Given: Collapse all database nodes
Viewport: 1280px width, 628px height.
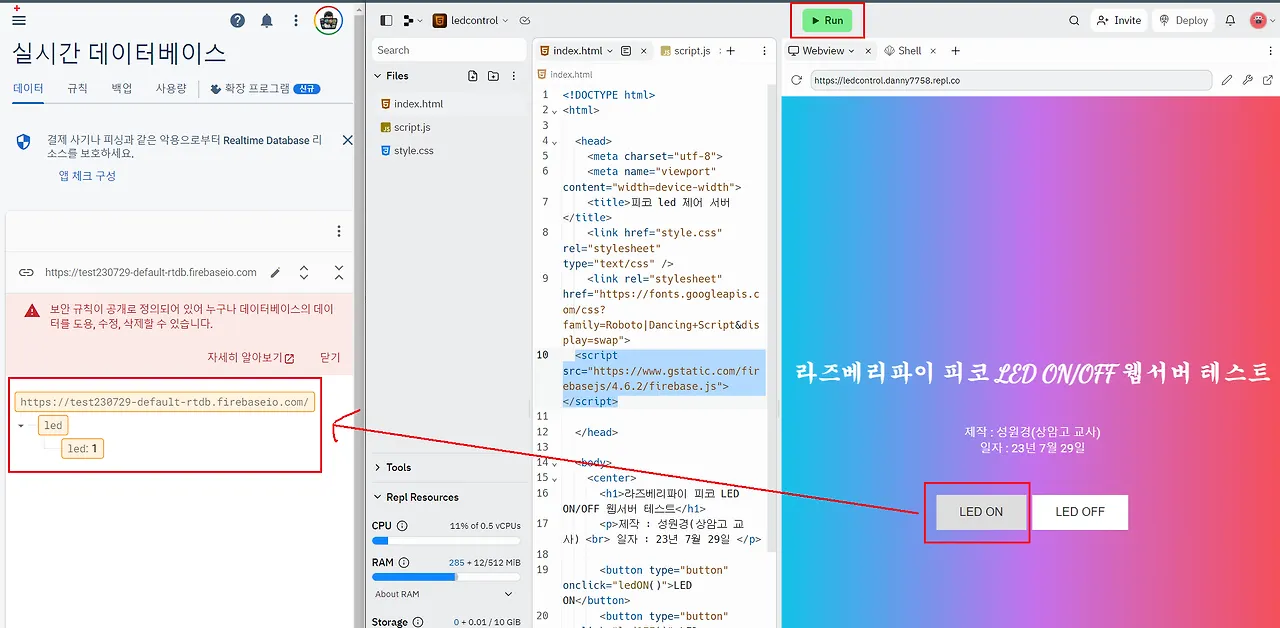Looking at the screenshot, I should pyautogui.click(x=339, y=272).
